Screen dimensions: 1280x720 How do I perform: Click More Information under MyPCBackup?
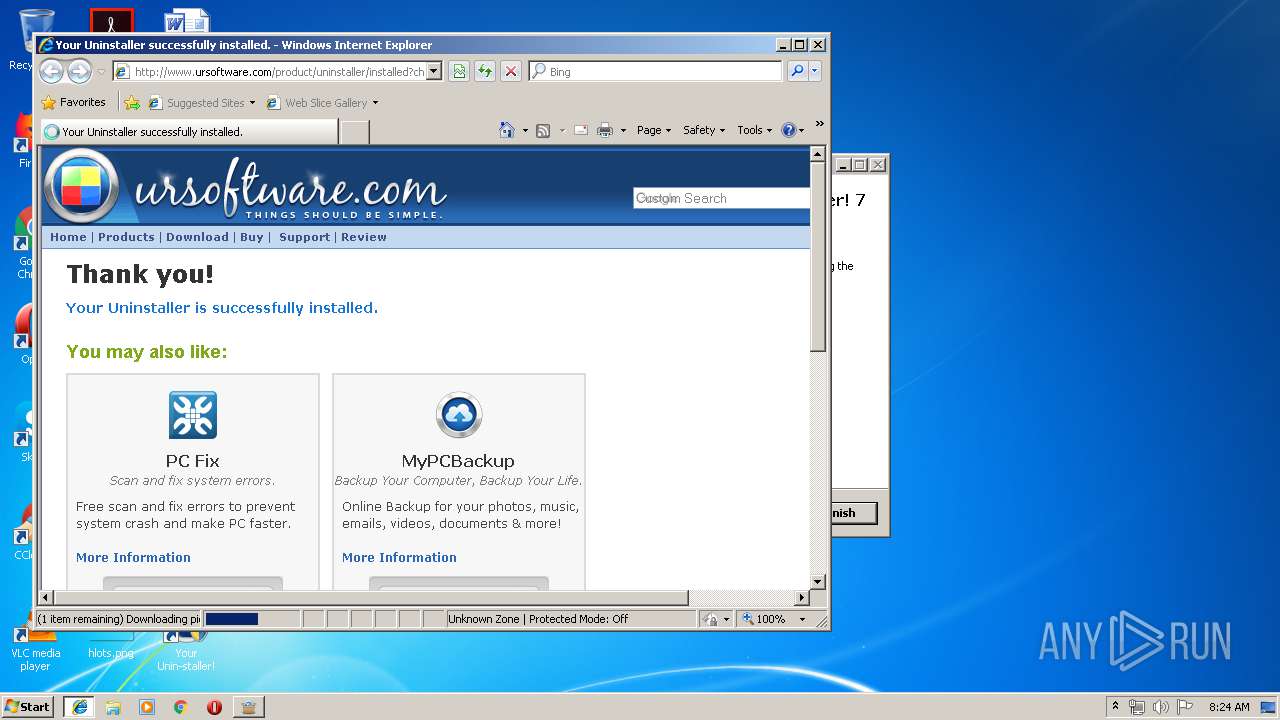coord(399,558)
